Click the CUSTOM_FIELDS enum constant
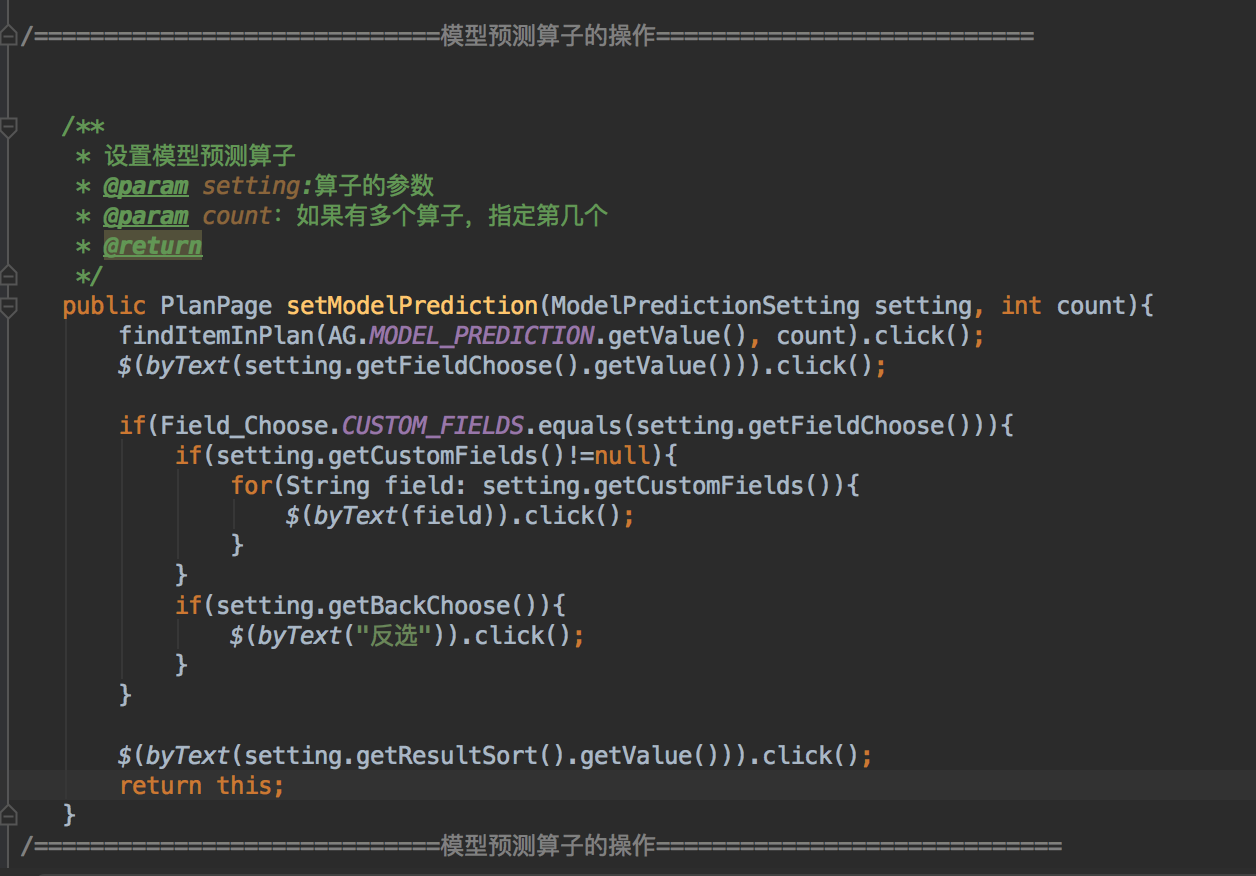Screen dimensions: 1256x876 click(x=432, y=426)
